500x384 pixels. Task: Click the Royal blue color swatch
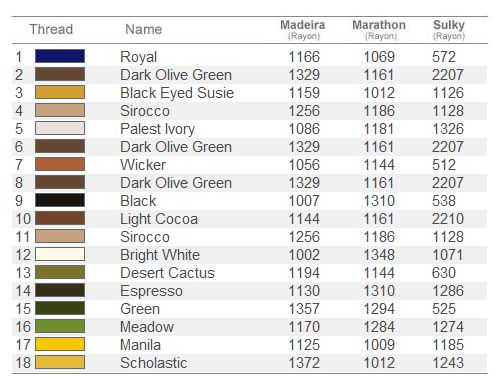pos(60,56)
